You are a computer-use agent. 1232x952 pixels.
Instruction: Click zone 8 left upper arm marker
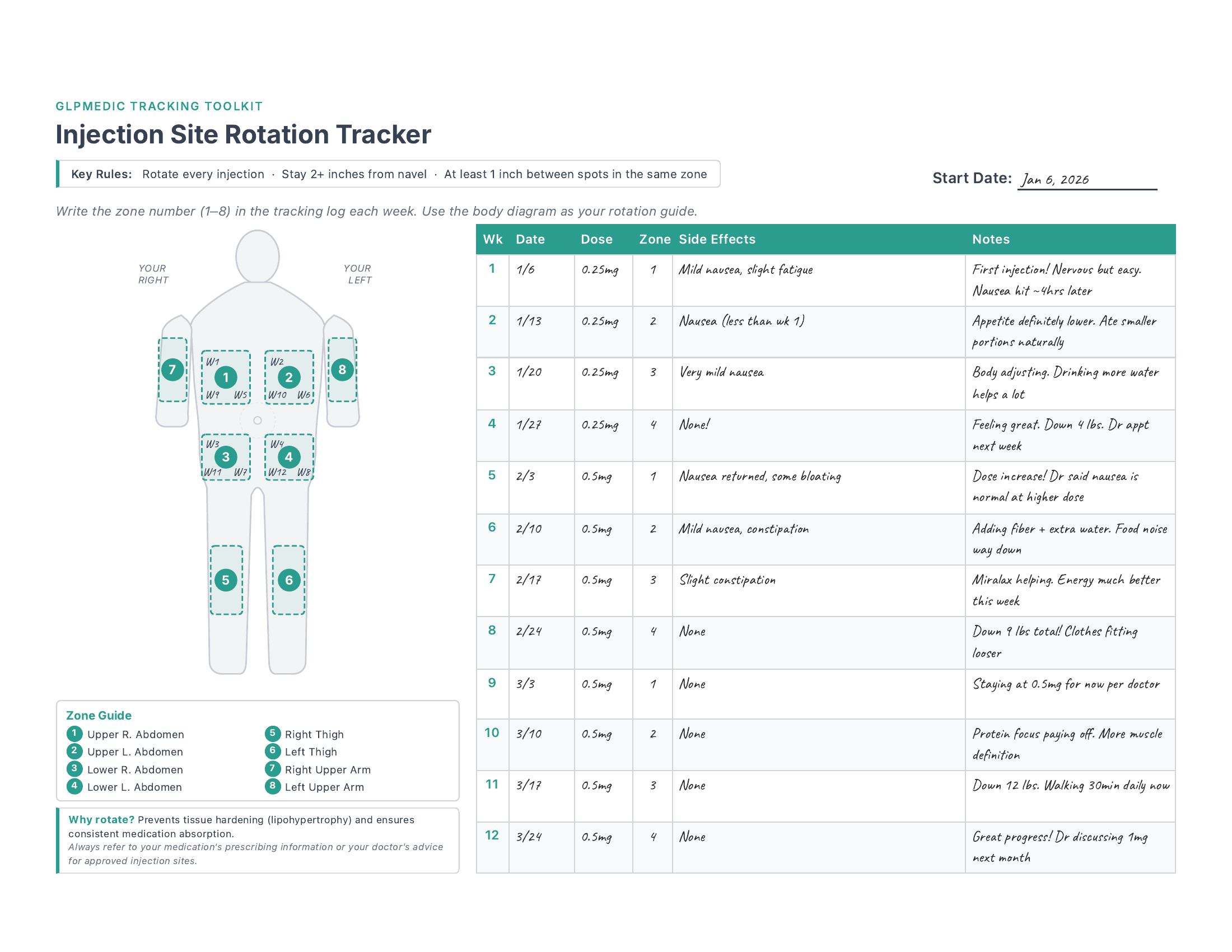coord(342,371)
